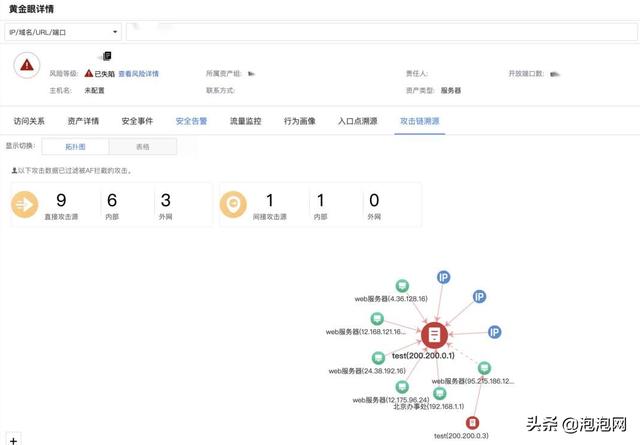Click the 9 直接攻击源 count
Viewport: 640px width, 445px height.
coord(61,200)
